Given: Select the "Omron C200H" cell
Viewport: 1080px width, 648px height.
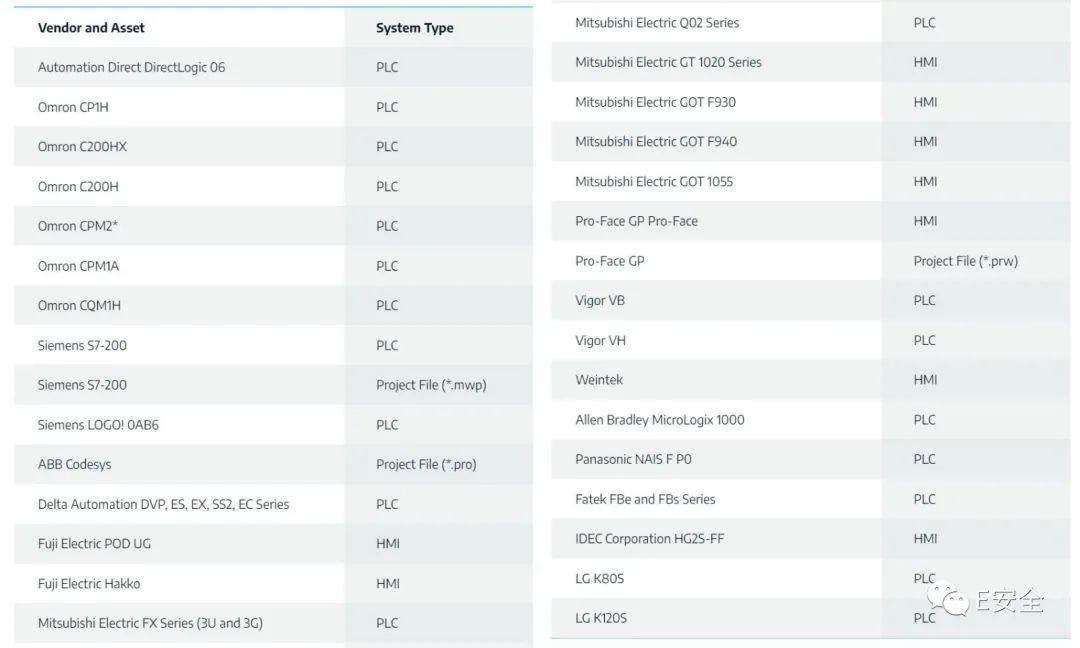Looking at the screenshot, I should coord(78,187).
